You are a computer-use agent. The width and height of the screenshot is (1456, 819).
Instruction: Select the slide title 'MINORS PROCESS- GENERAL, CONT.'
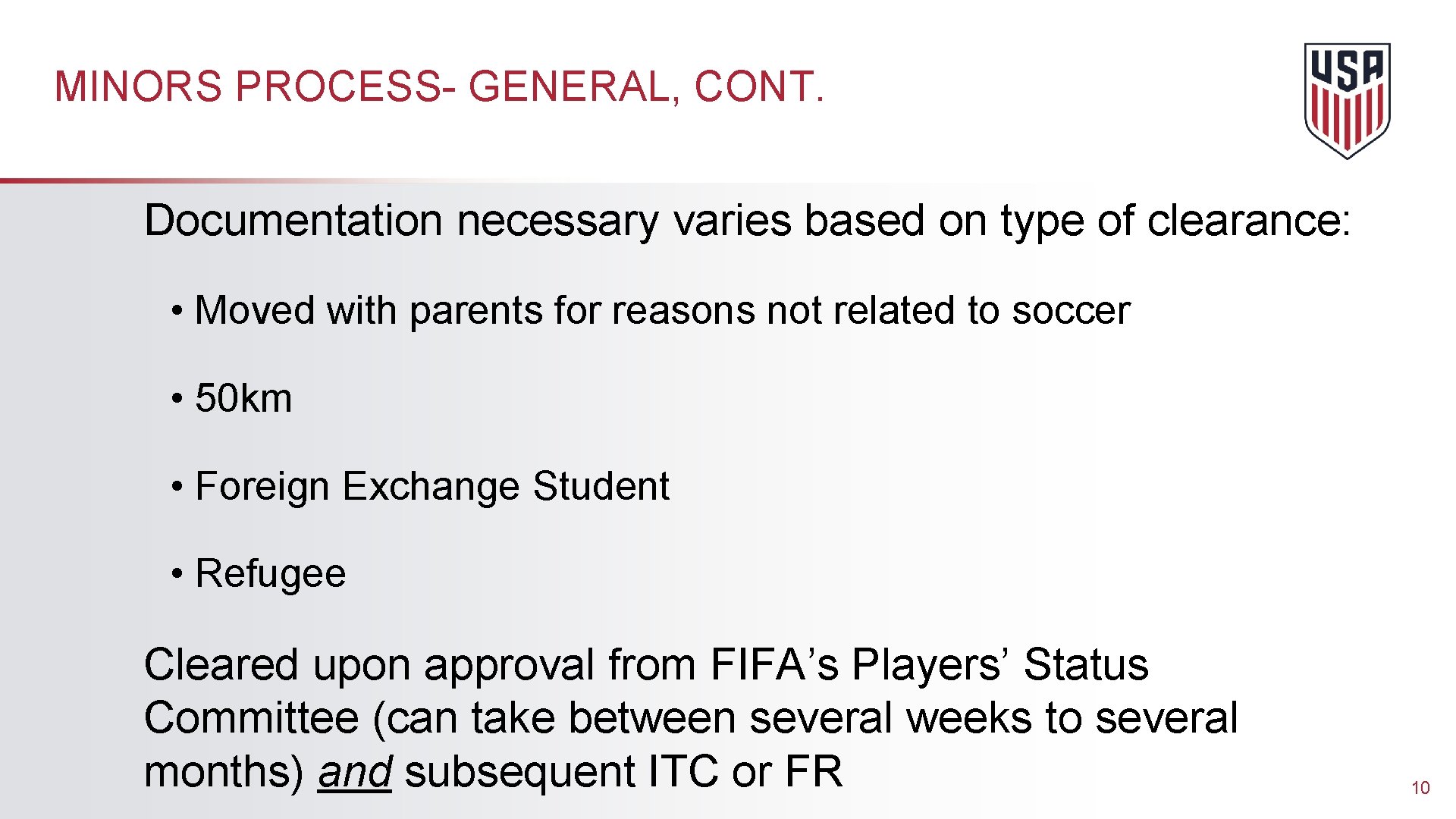click(x=439, y=86)
